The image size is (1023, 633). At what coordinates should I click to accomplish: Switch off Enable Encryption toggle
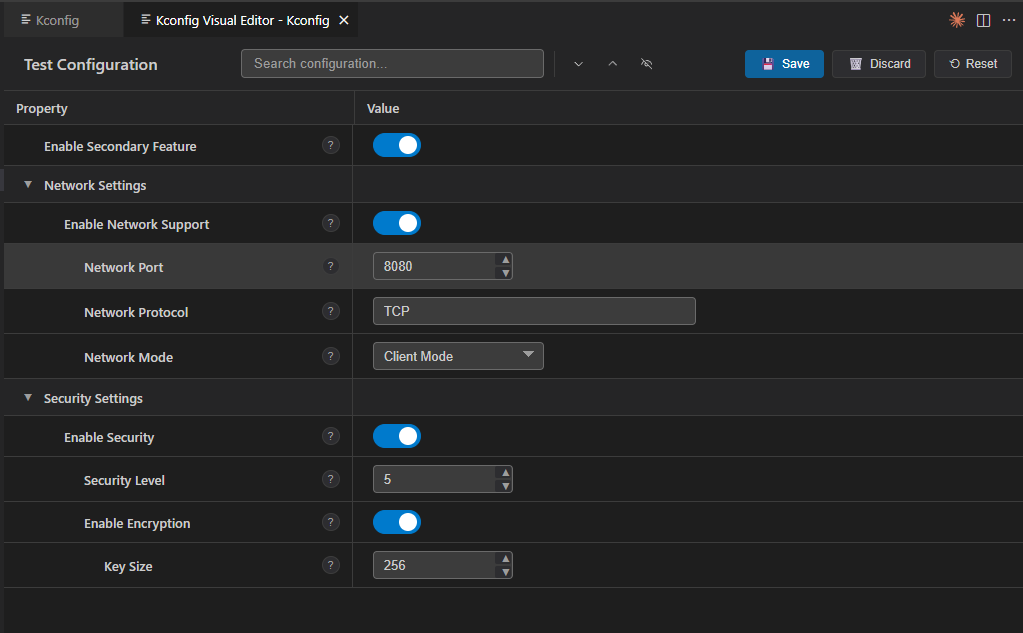[x=397, y=523]
